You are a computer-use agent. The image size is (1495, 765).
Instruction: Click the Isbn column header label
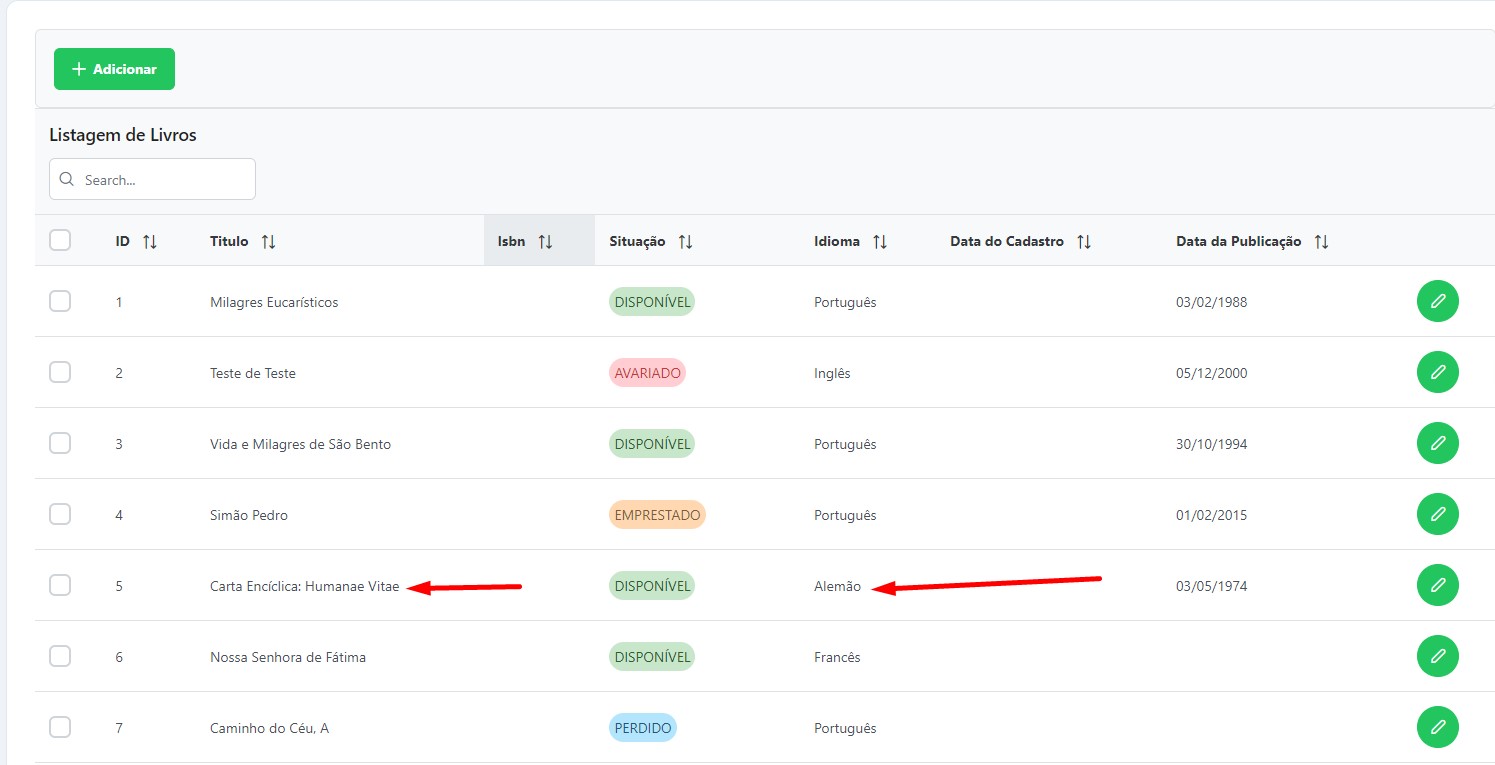(x=511, y=241)
